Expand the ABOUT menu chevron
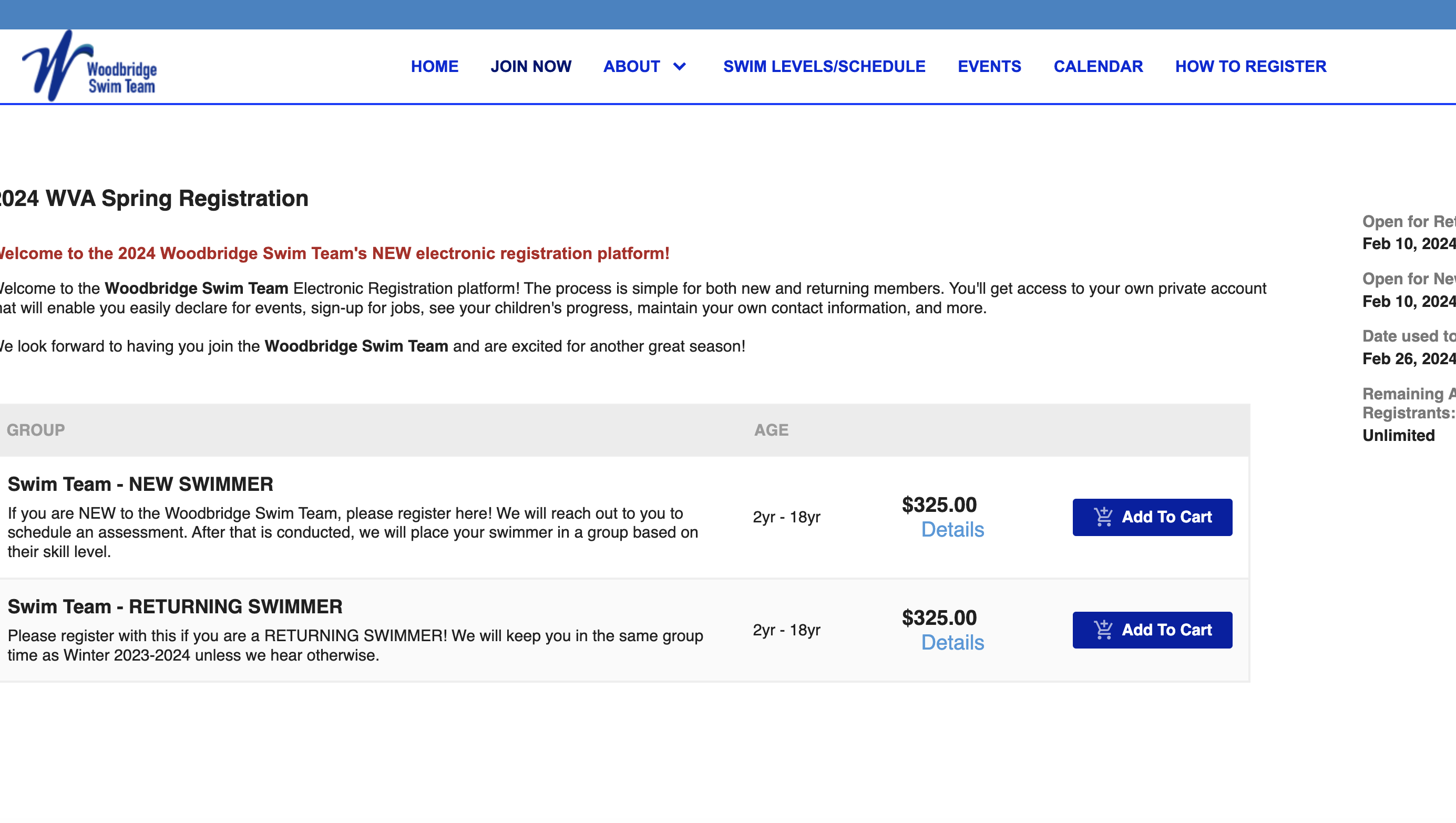Screen dimensions: 1456x823 (x=680, y=67)
